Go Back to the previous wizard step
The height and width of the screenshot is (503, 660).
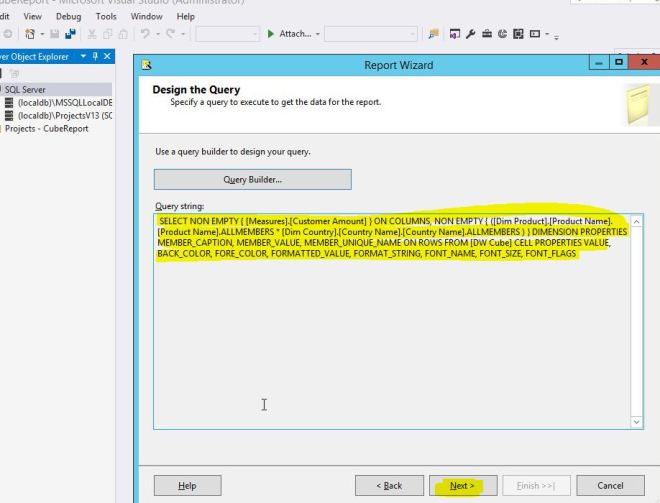(388, 486)
